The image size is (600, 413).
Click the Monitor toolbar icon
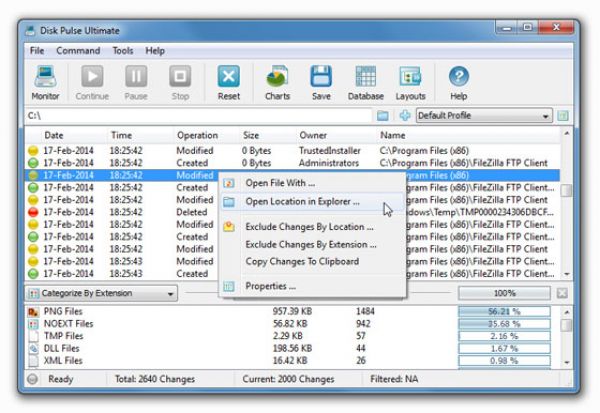pyautogui.click(x=45, y=78)
